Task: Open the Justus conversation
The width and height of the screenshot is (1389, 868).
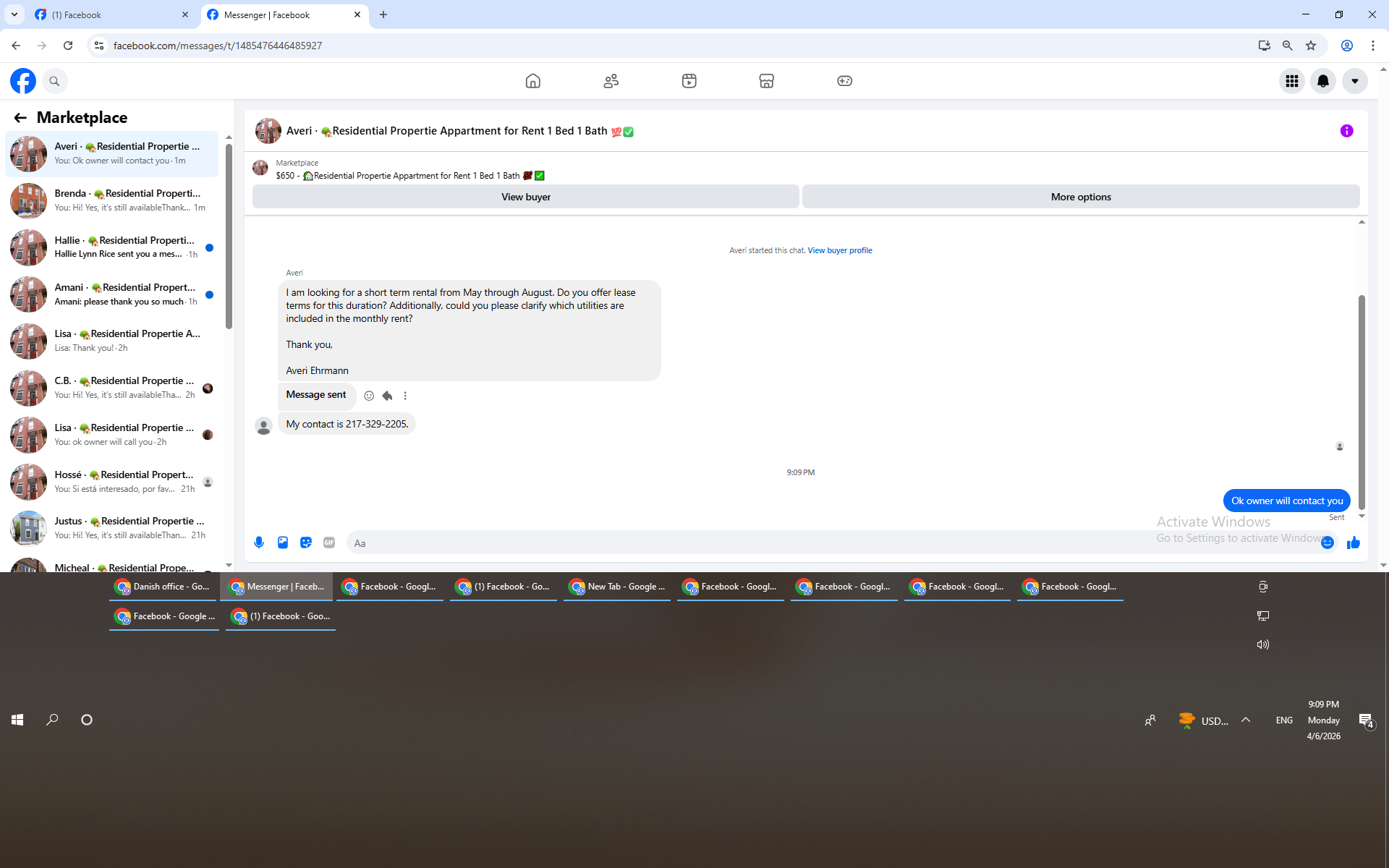Action: 112,528
